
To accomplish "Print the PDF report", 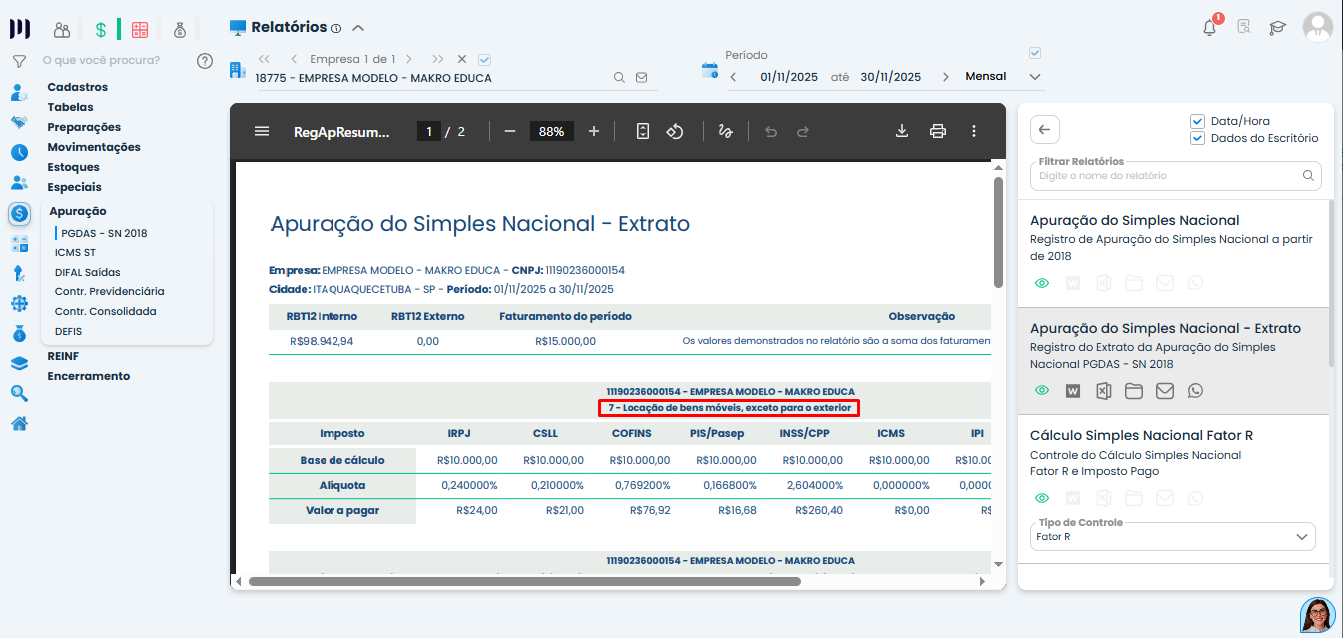I will tap(937, 131).
